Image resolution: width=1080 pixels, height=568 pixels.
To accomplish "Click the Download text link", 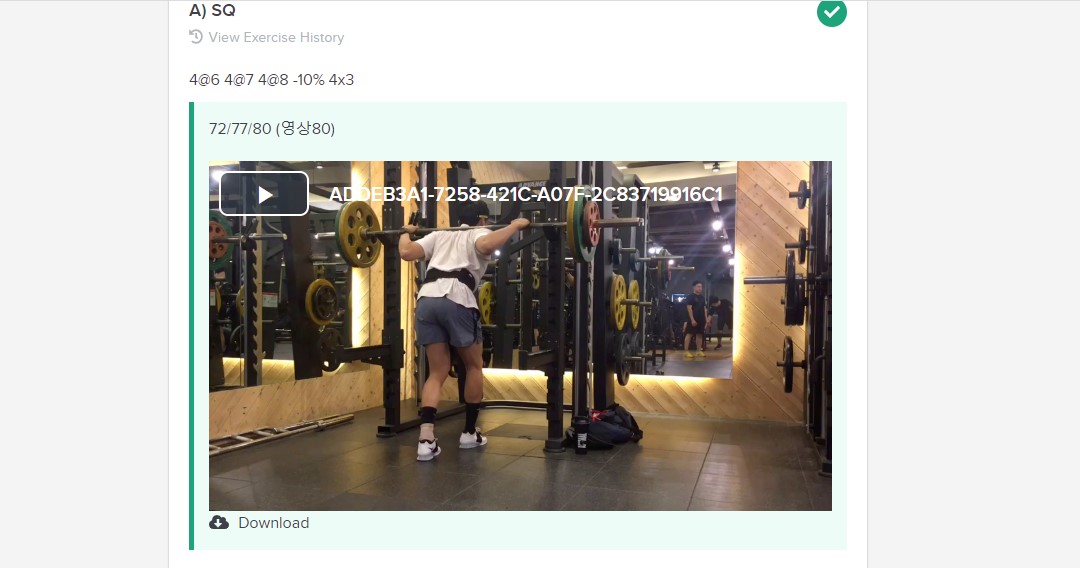I will tap(273, 523).
